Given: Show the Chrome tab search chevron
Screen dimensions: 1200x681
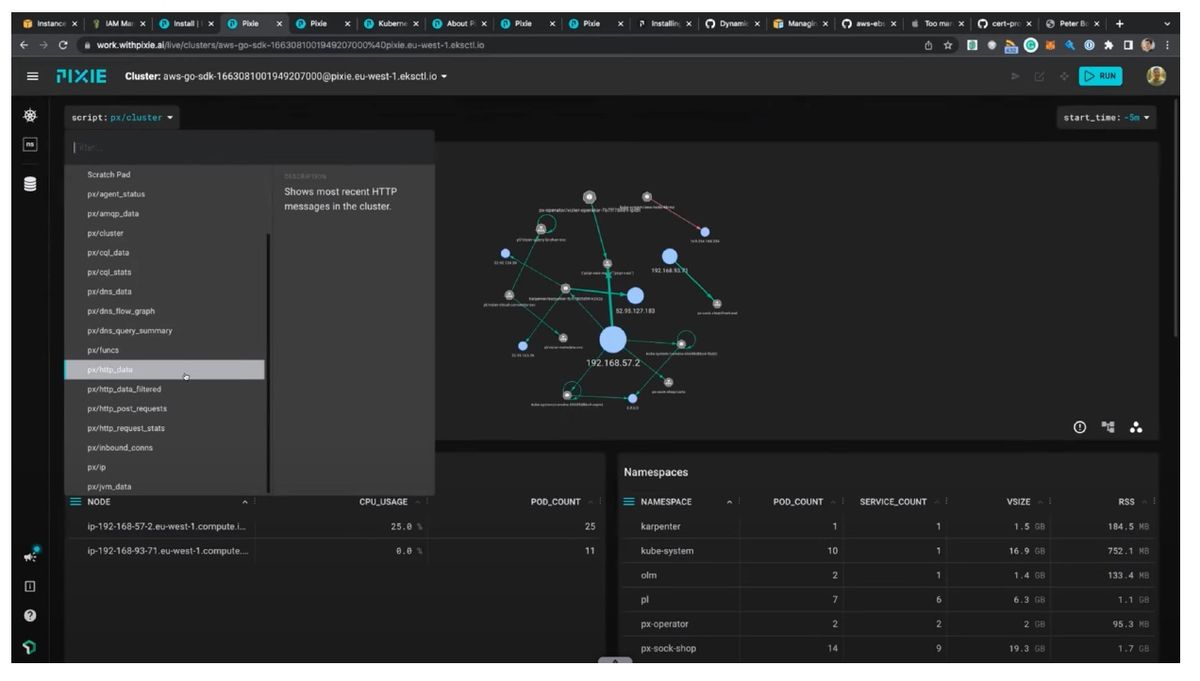Looking at the screenshot, I should [1167, 23].
